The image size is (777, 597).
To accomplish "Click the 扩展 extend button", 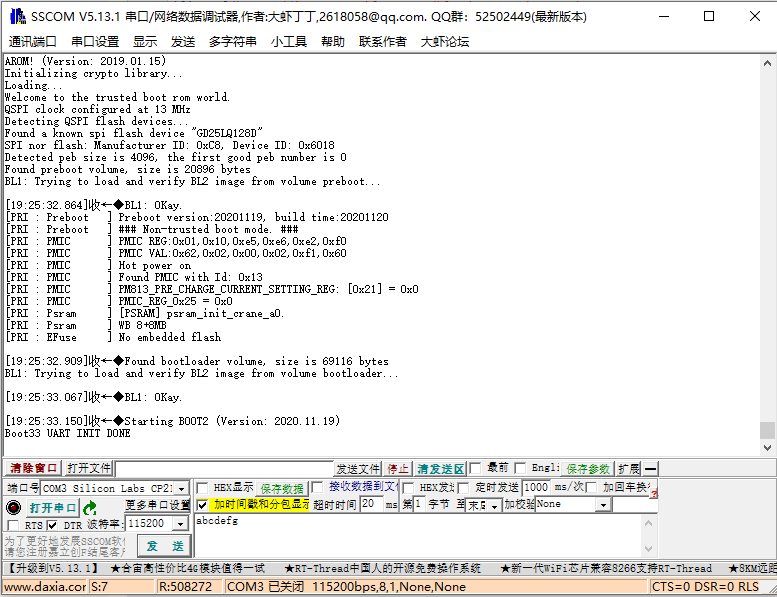I will tap(628, 469).
